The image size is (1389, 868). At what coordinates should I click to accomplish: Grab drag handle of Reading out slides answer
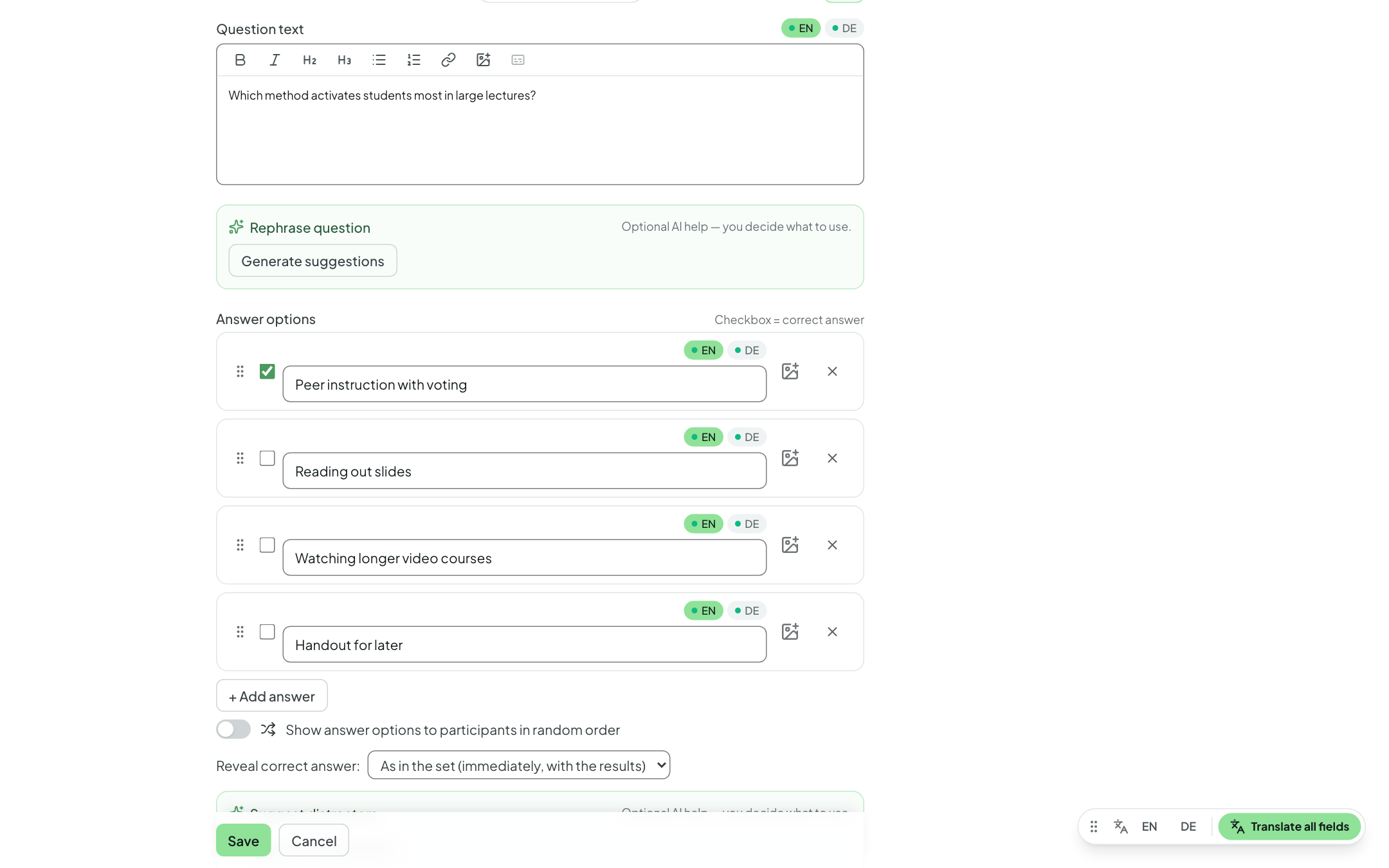[240, 458]
